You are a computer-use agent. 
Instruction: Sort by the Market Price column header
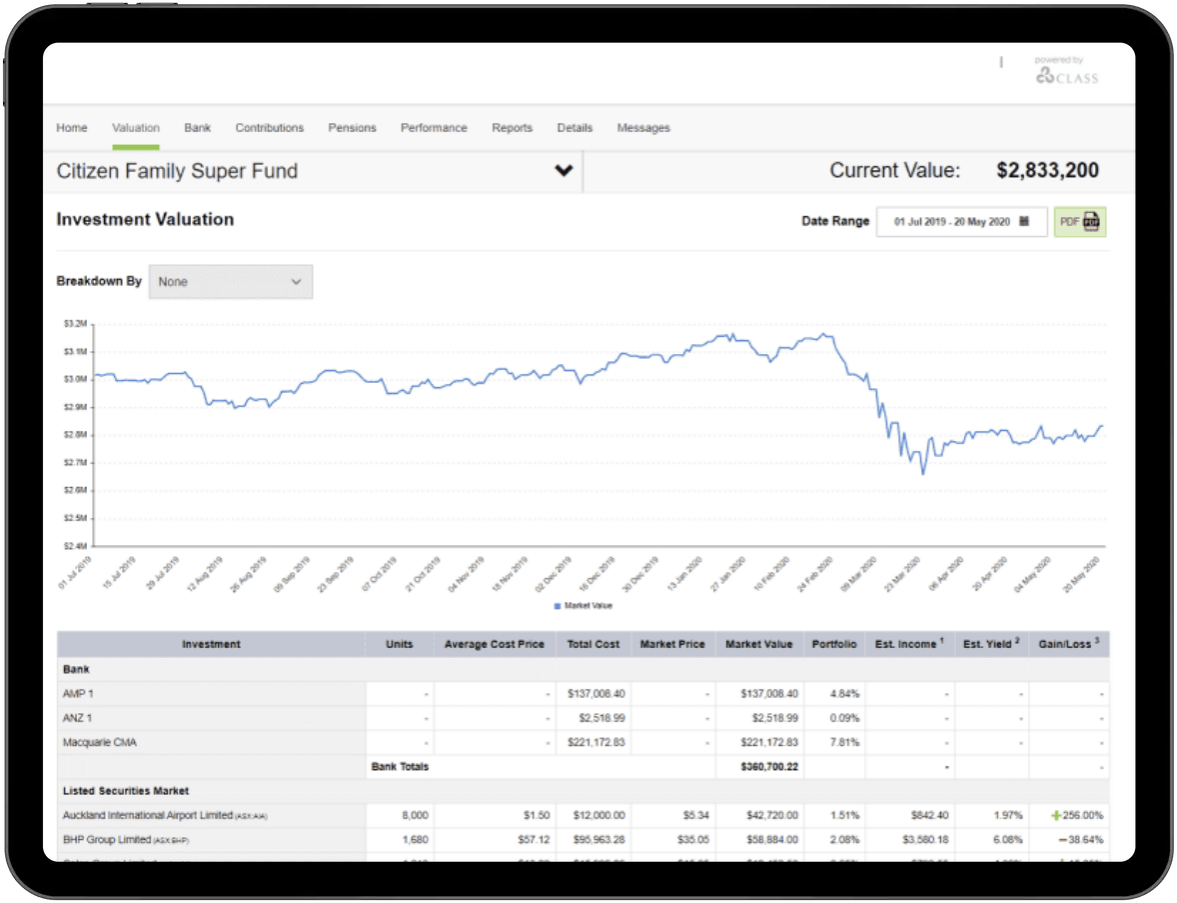pos(673,644)
